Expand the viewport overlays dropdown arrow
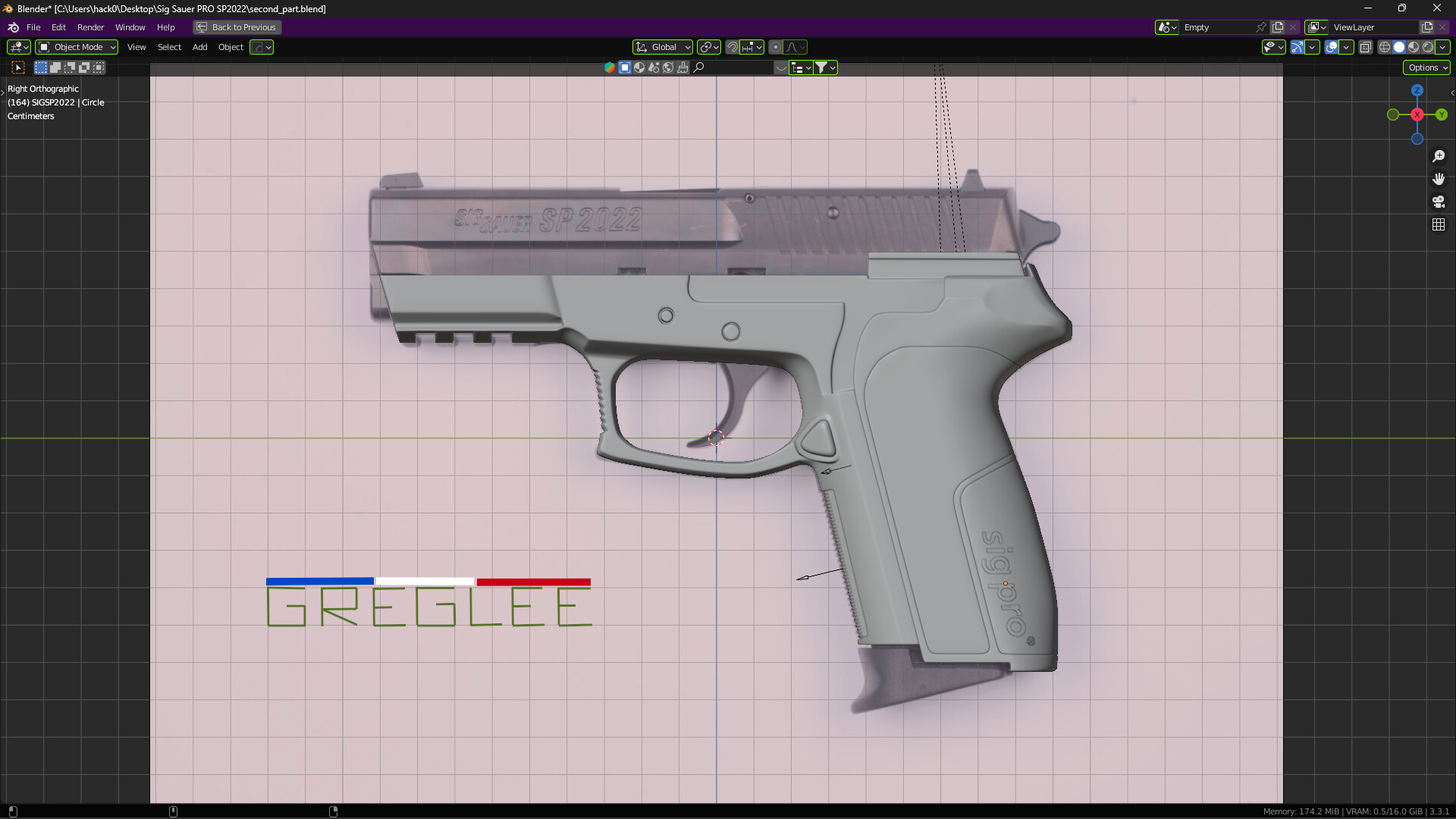1456x819 pixels. [1347, 47]
